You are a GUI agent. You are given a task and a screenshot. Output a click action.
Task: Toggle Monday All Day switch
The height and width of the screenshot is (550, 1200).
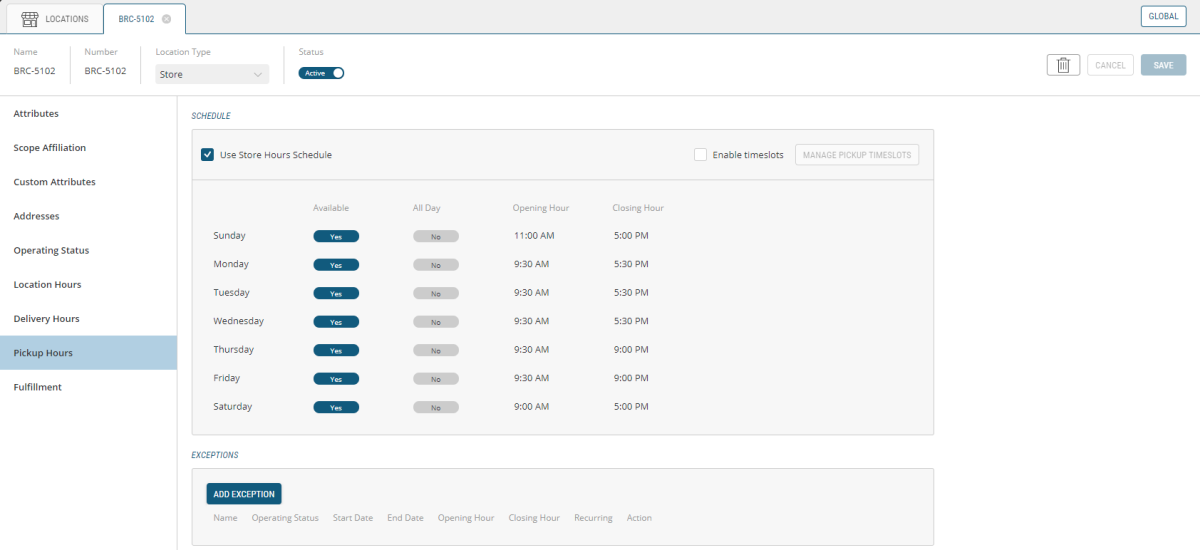pyautogui.click(x=436, y=265)
